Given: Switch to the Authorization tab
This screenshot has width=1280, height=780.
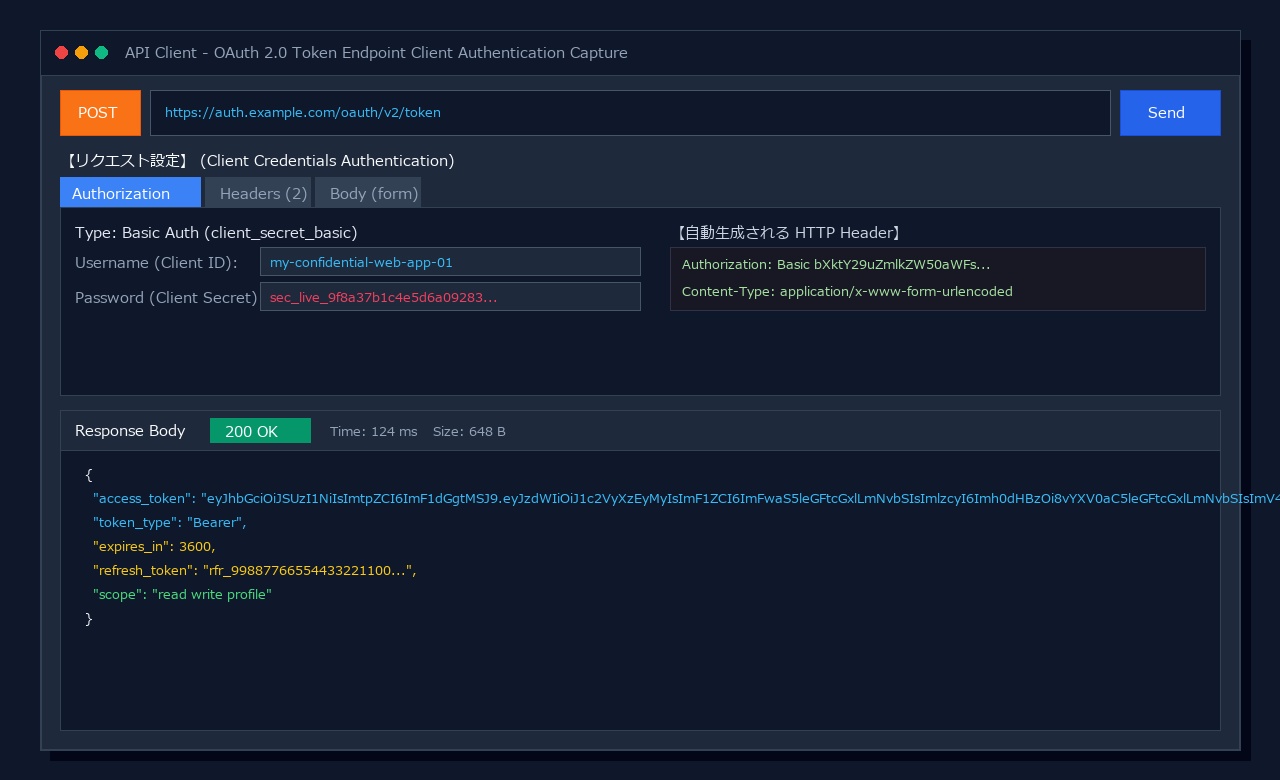Looking at the screenshot, I should click(130, 193).
